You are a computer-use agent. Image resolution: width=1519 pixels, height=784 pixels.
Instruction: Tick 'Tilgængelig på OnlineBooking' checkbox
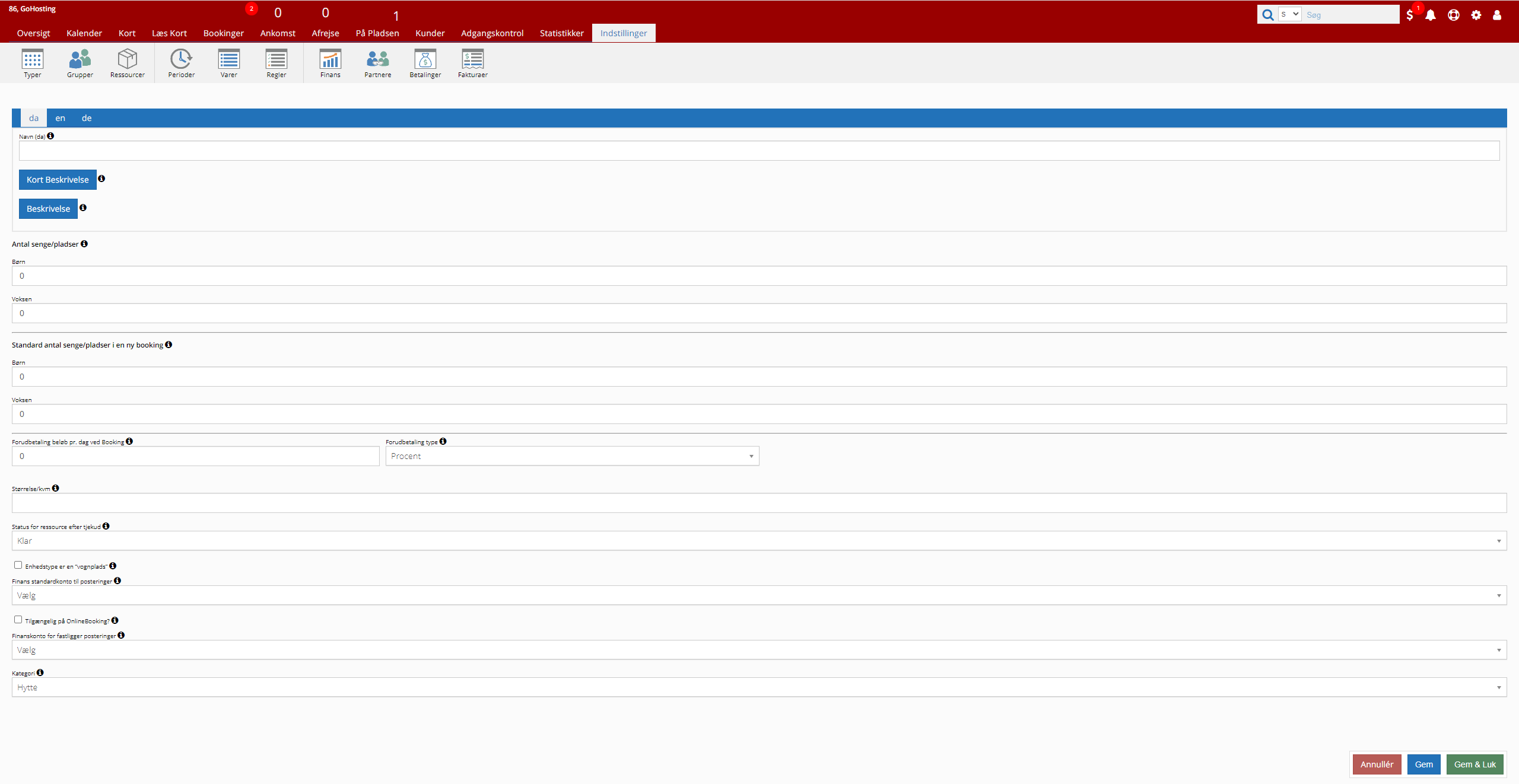pyautogui.click(x=18, y=620)
